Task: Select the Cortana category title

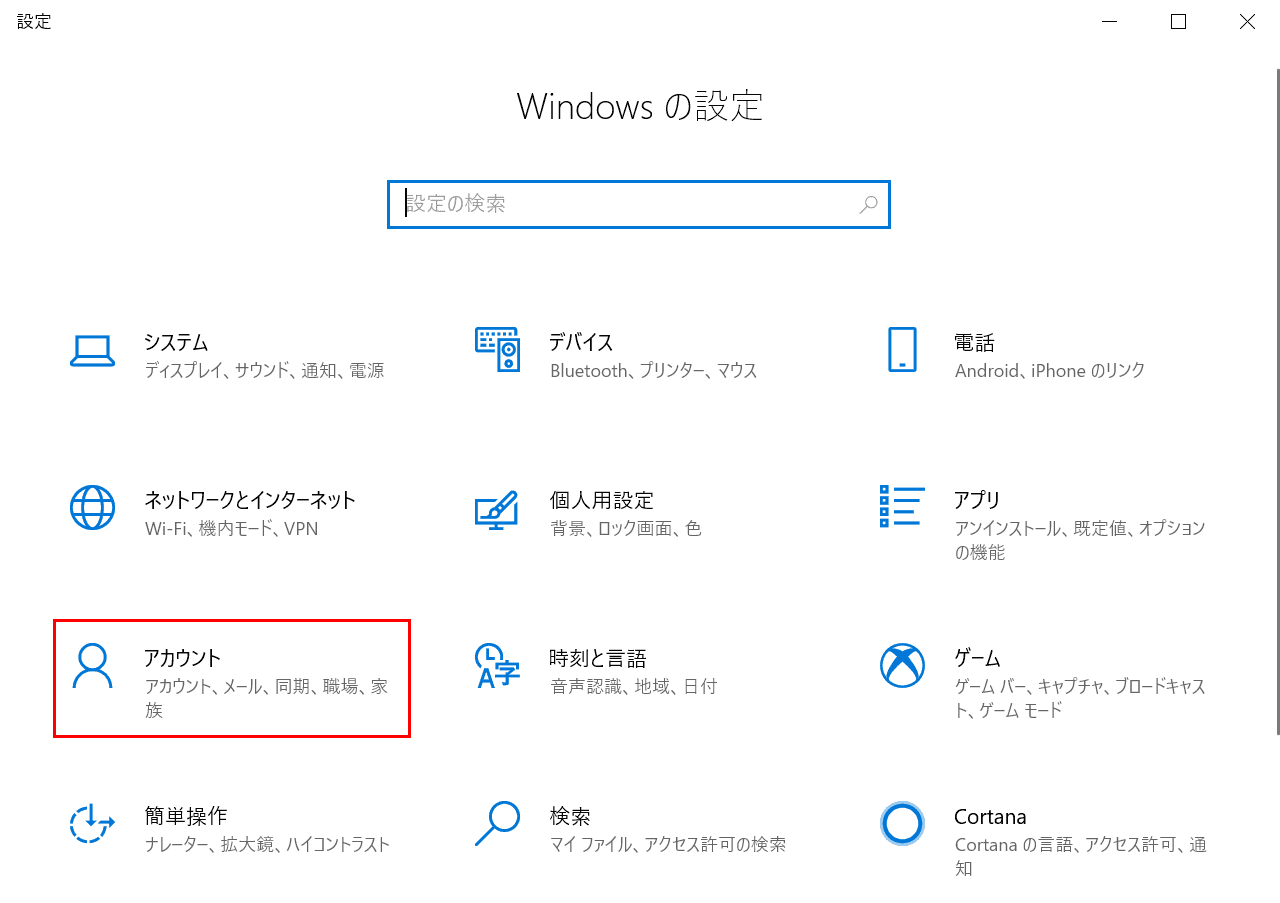Action: [990, 816]
